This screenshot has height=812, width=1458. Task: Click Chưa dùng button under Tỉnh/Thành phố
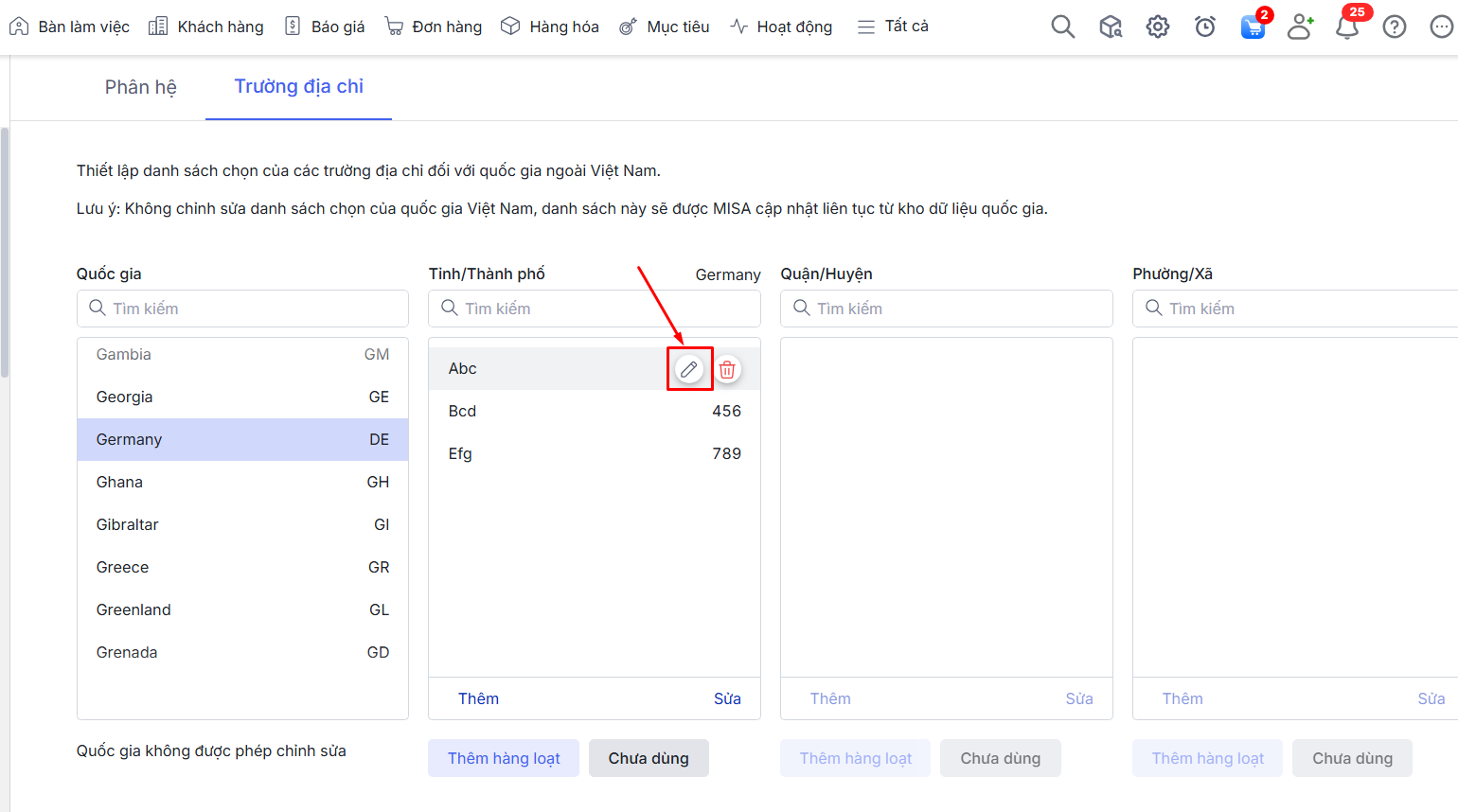pos(649,758)
